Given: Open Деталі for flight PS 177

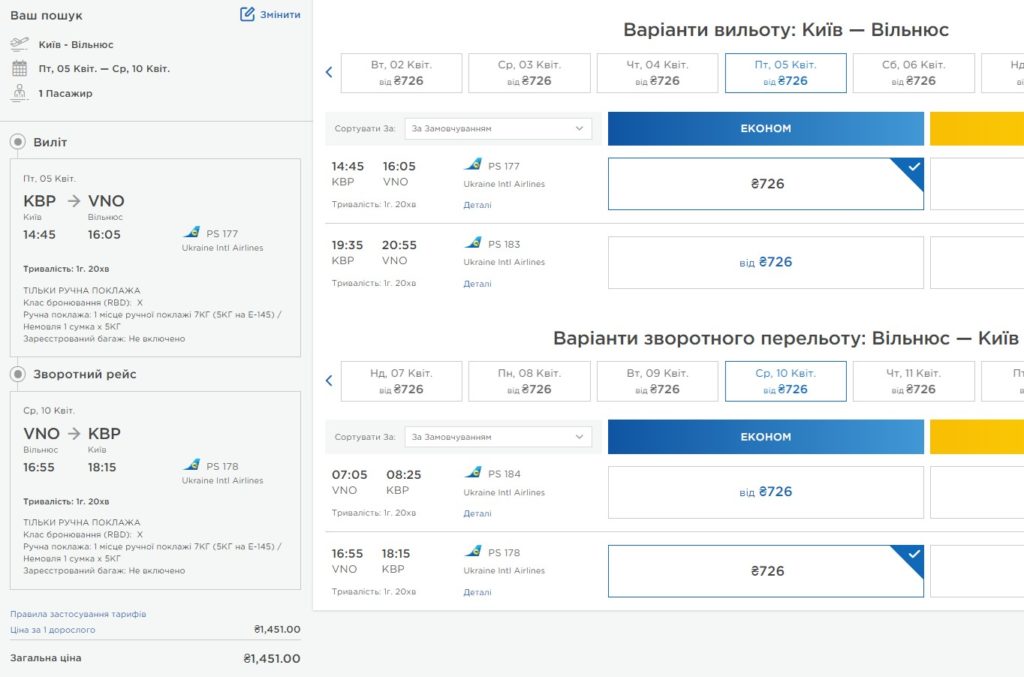Looking at the screenshot, I should tap(477, 205).
